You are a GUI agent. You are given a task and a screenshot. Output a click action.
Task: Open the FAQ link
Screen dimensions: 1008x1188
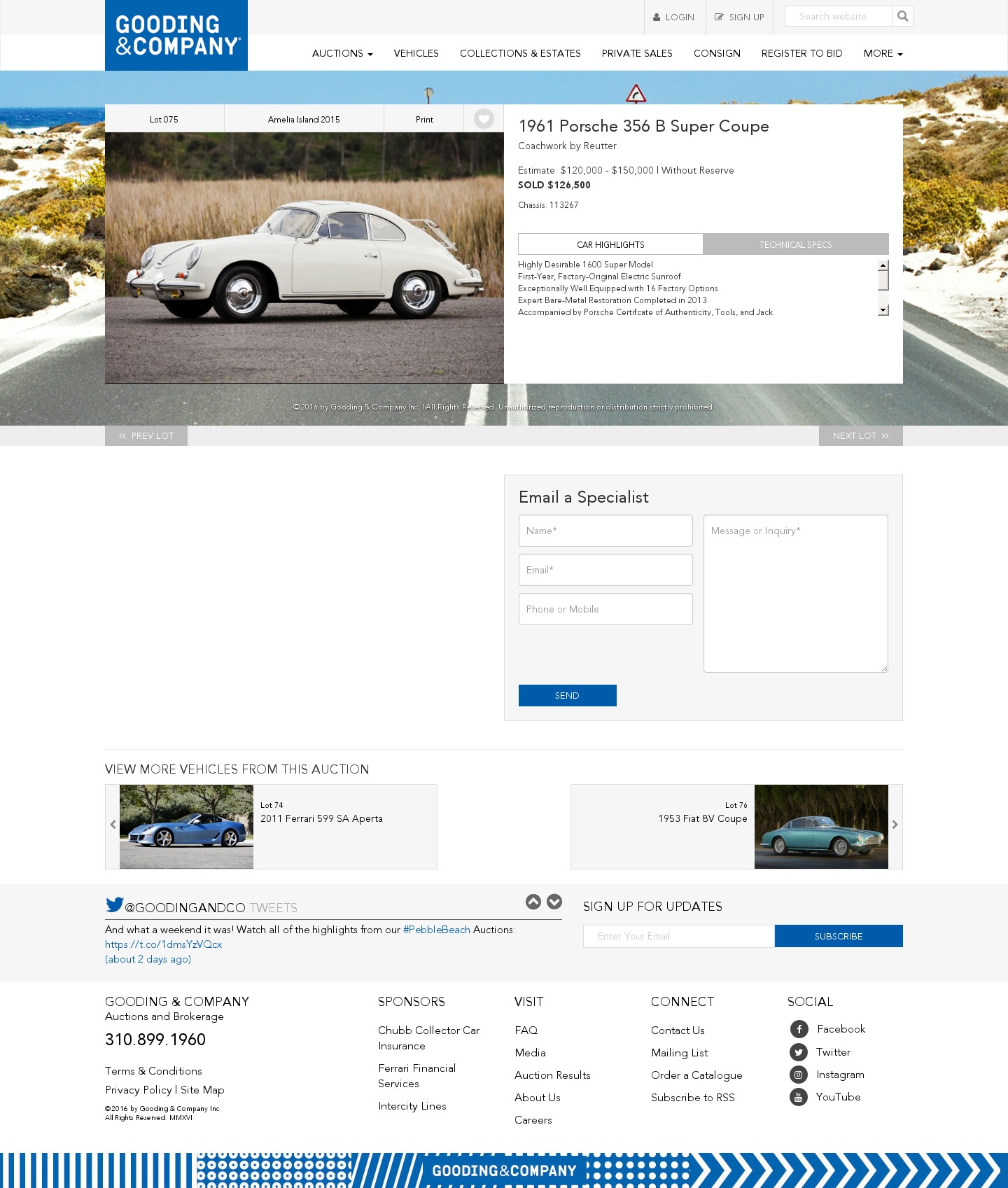526,1030
